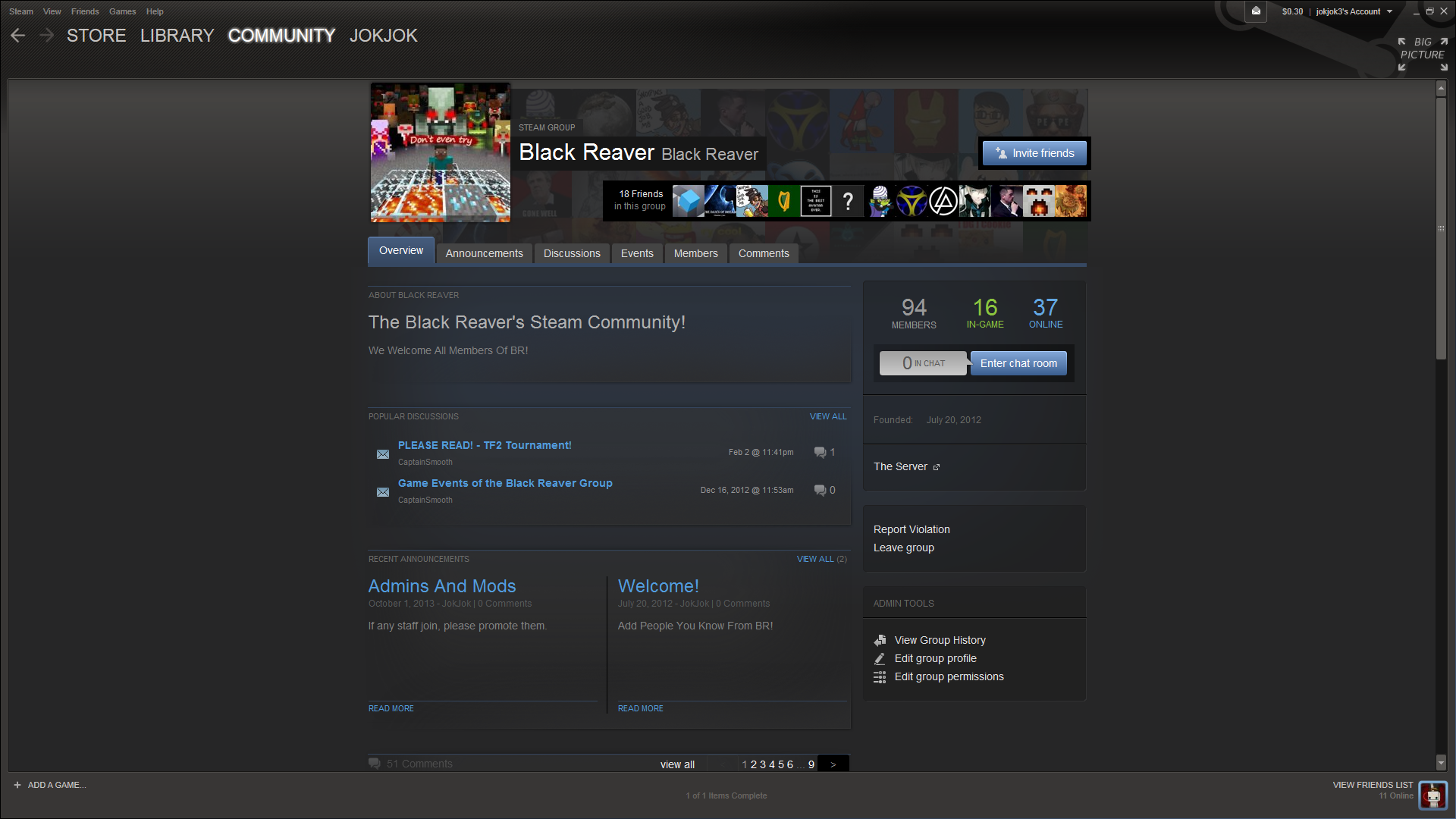Screen dimensions: 1456x819
Task: Open the Welcome! announcement
Action: [x=658, y=586]
